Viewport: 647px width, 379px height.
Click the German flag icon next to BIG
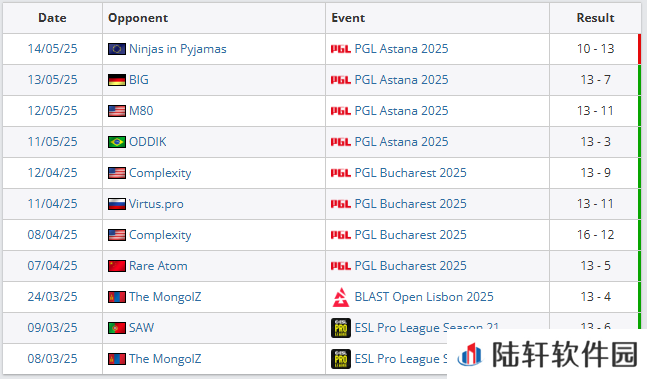tap(117, 80)
